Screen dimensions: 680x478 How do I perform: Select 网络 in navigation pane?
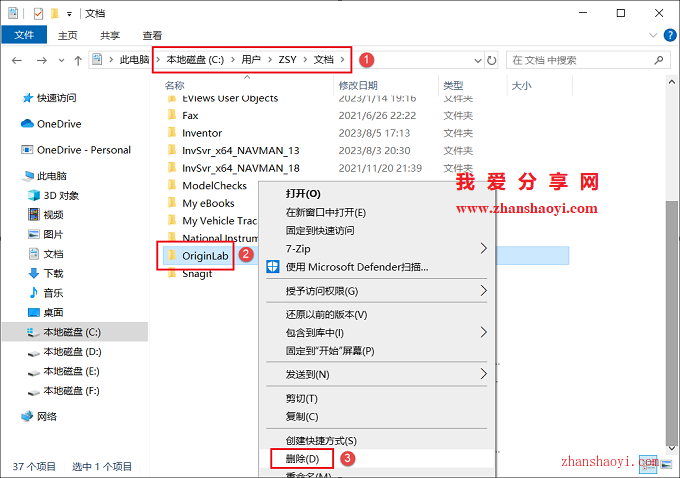(x=47, y=417)
